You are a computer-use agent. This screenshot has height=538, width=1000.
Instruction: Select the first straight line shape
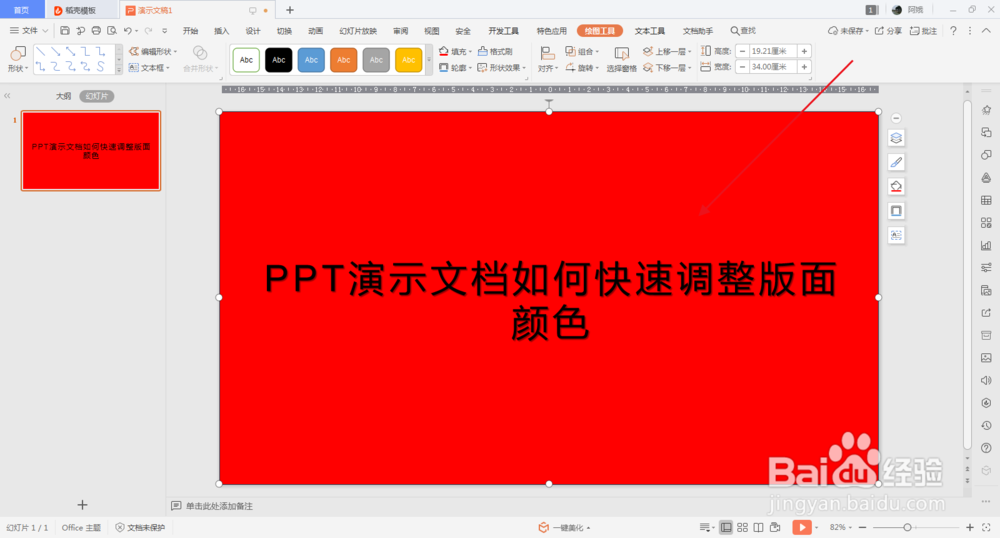click(41, 52)
